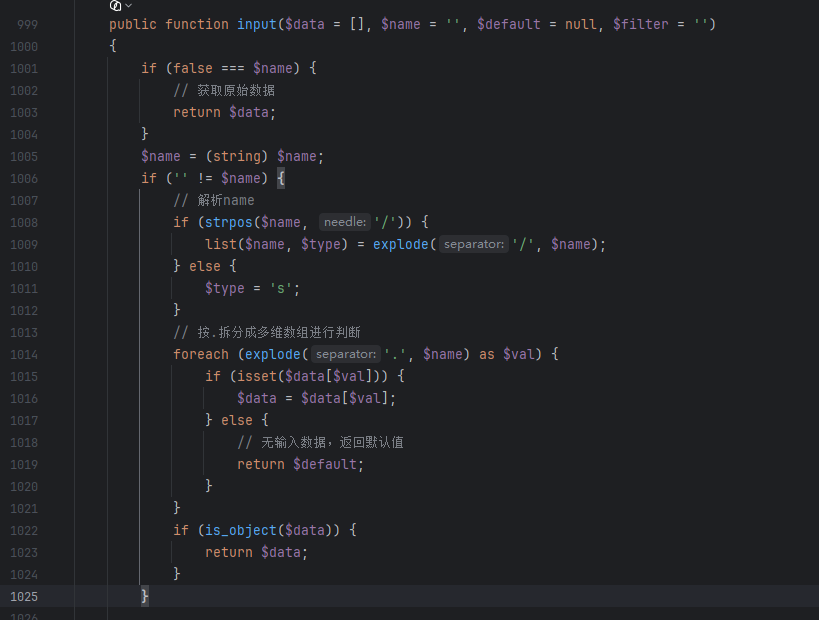Click the 'strpos' call on line 1008
Viewport: 819px width, 620px height.
coord(229,222)
